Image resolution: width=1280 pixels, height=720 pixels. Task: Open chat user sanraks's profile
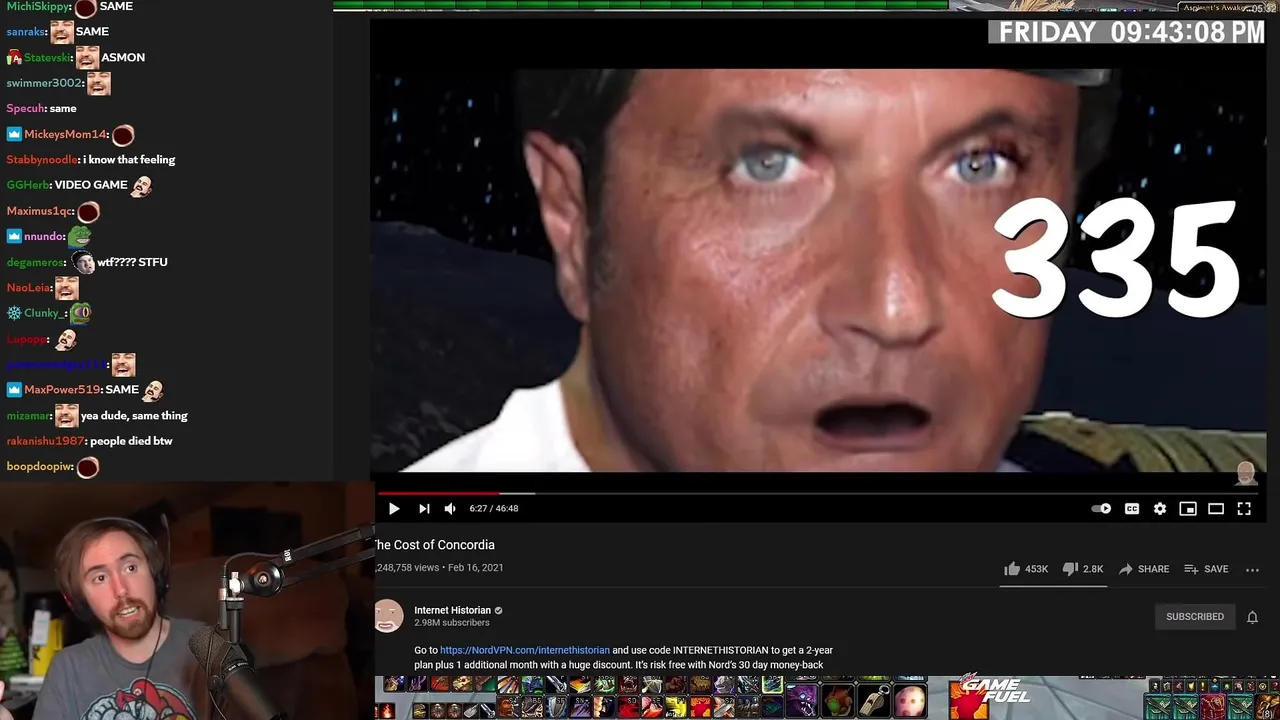[x=25, y=32]
